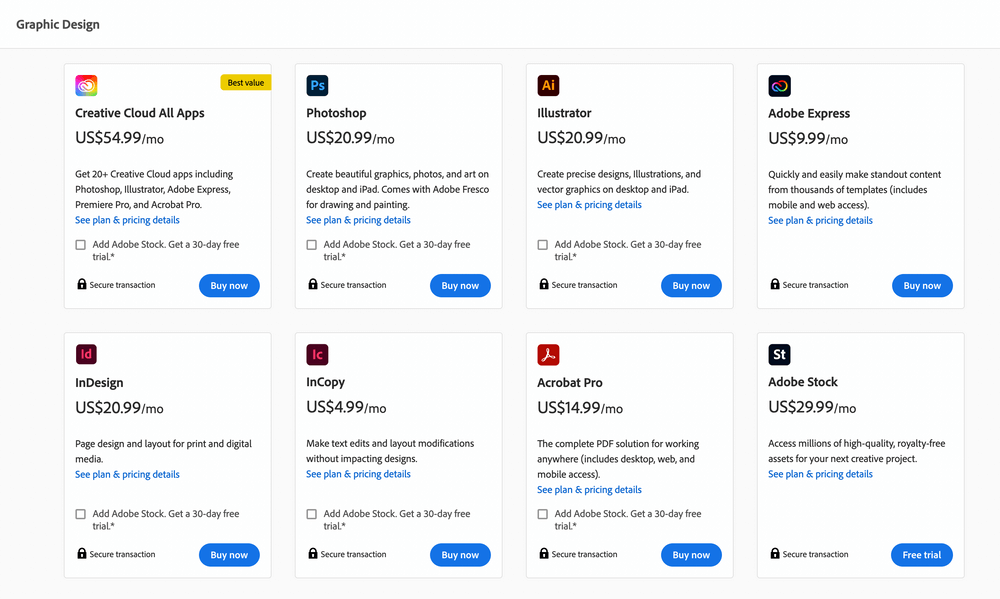
Task: Click the Acrobat Pro icon
Action: pos(548,354)
